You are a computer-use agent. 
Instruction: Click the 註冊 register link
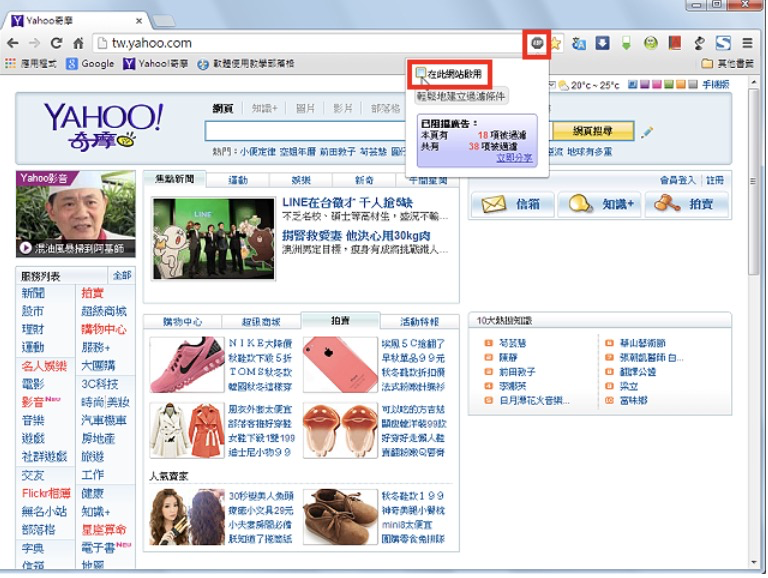click(x=715, y=180)
